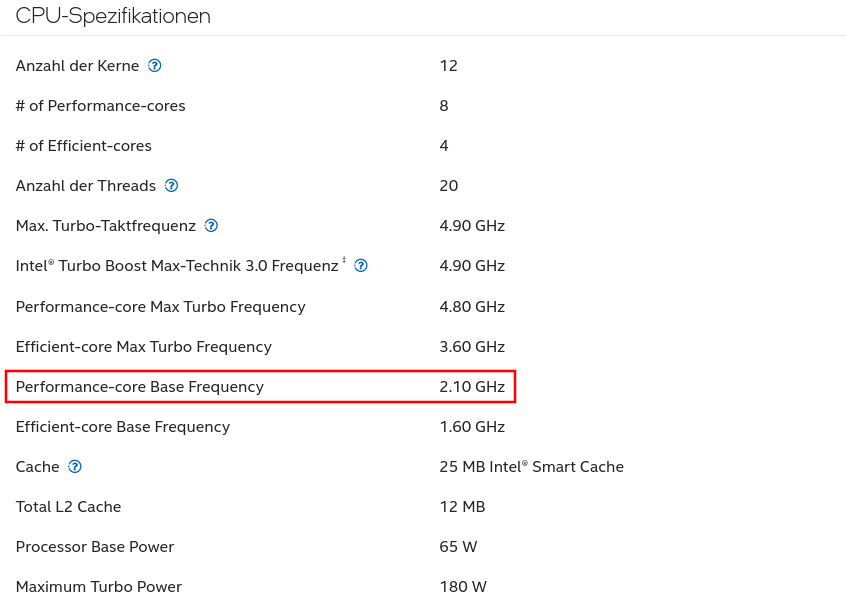Click the # of Efficient-cores label
This screenshot has width=846, height=608.
pos(84,146)
